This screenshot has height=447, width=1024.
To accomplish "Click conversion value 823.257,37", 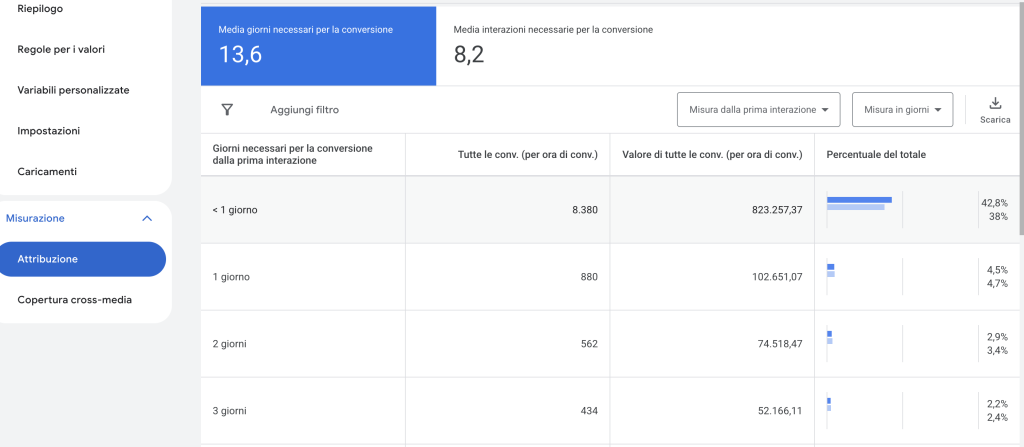I will (775, 210).
